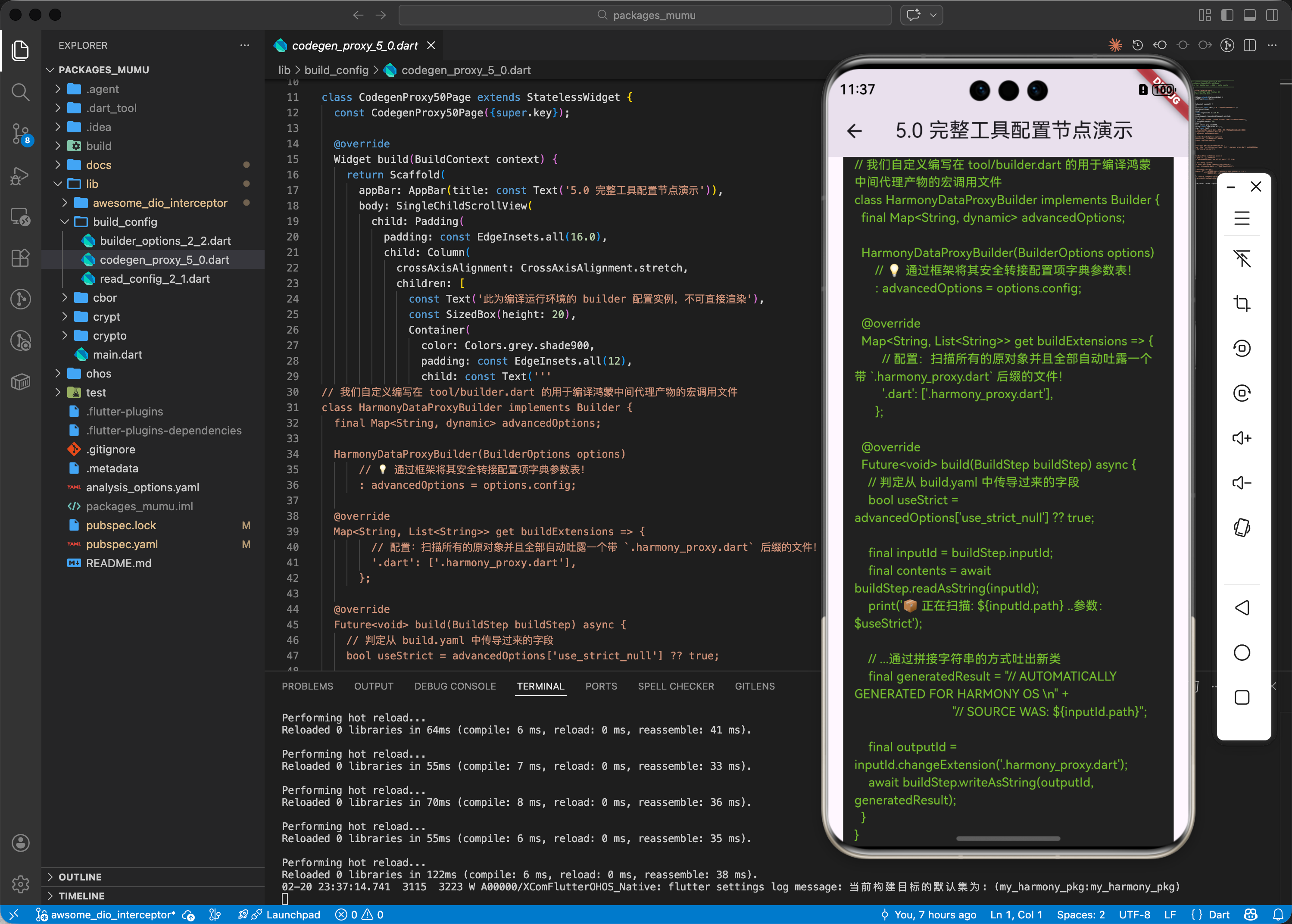This screenshot has height=924, width=1292.
Task: Toggle the bottom panel layout icon
Action: 1250,16
